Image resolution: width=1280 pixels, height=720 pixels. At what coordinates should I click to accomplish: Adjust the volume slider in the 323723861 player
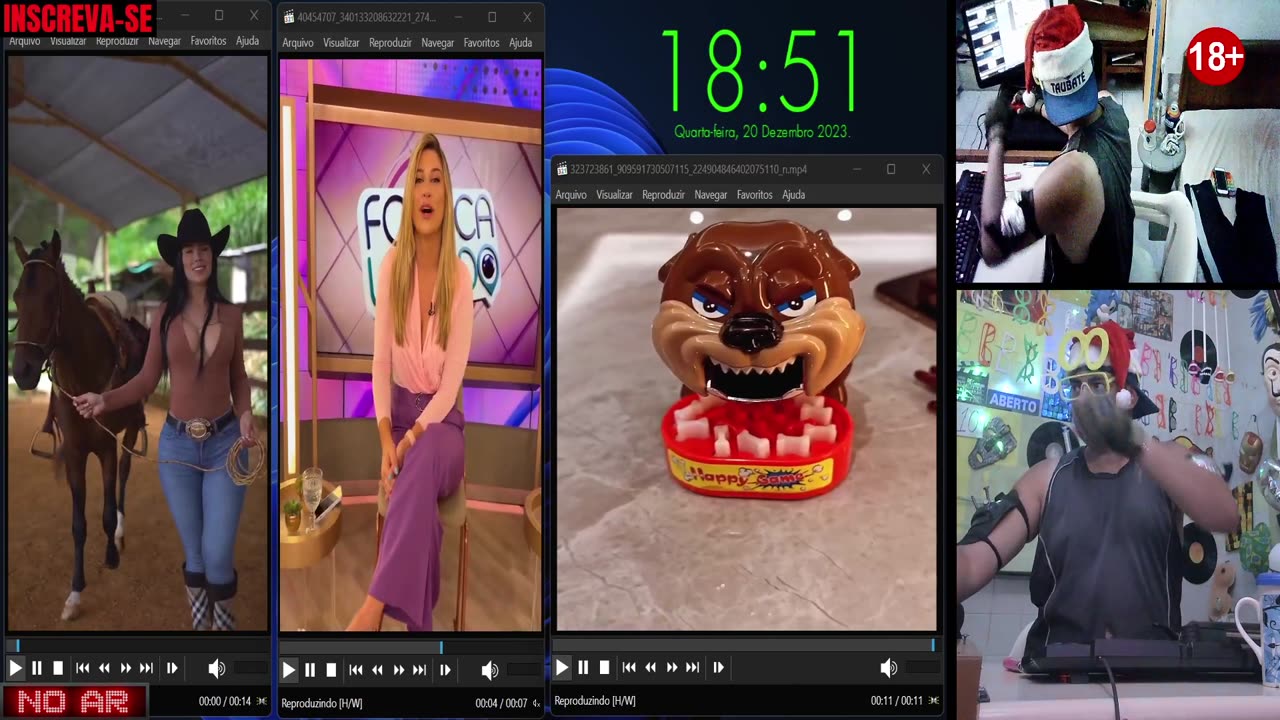coord(921,668)
